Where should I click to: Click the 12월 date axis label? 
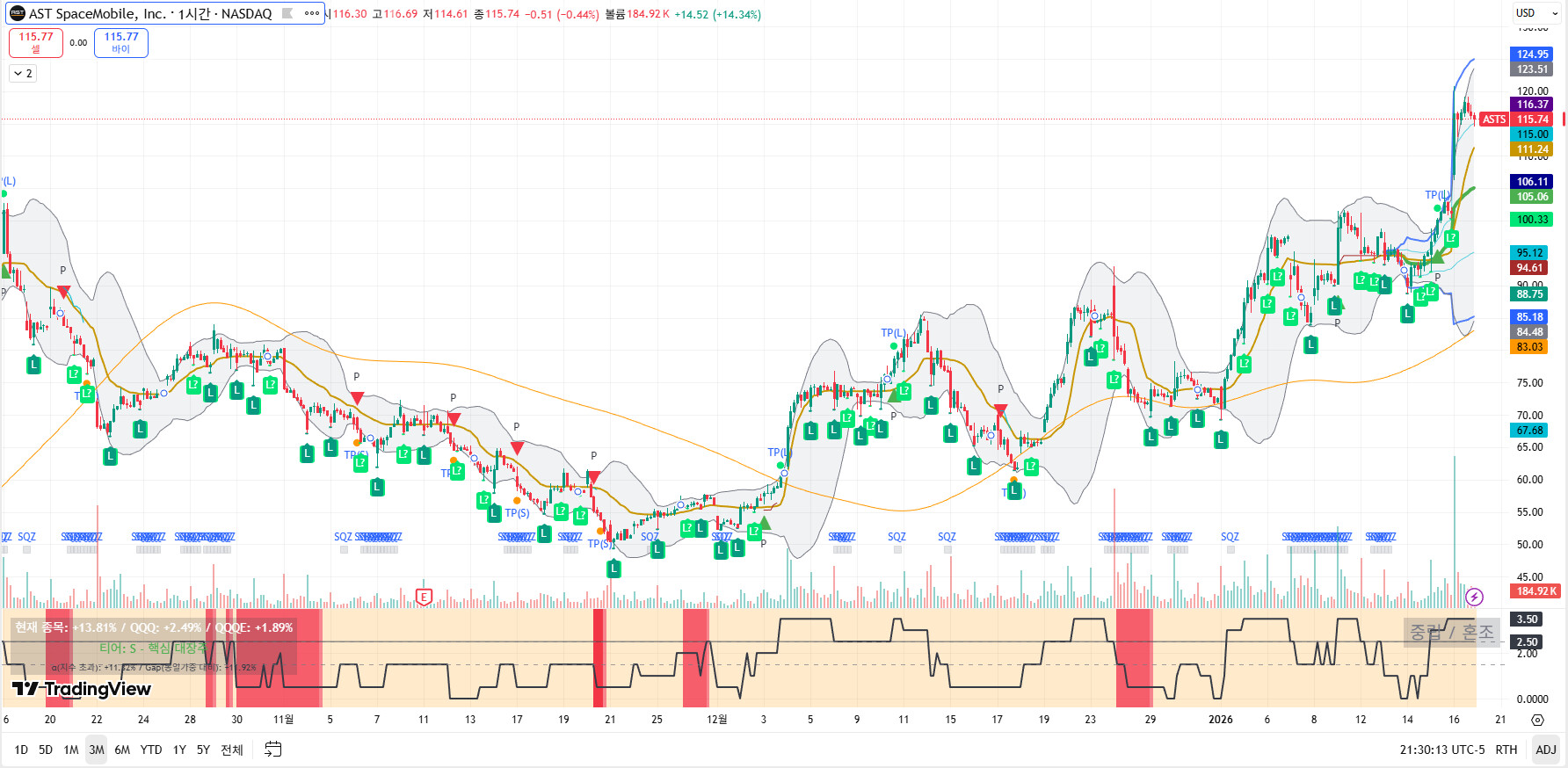point(717,720)
